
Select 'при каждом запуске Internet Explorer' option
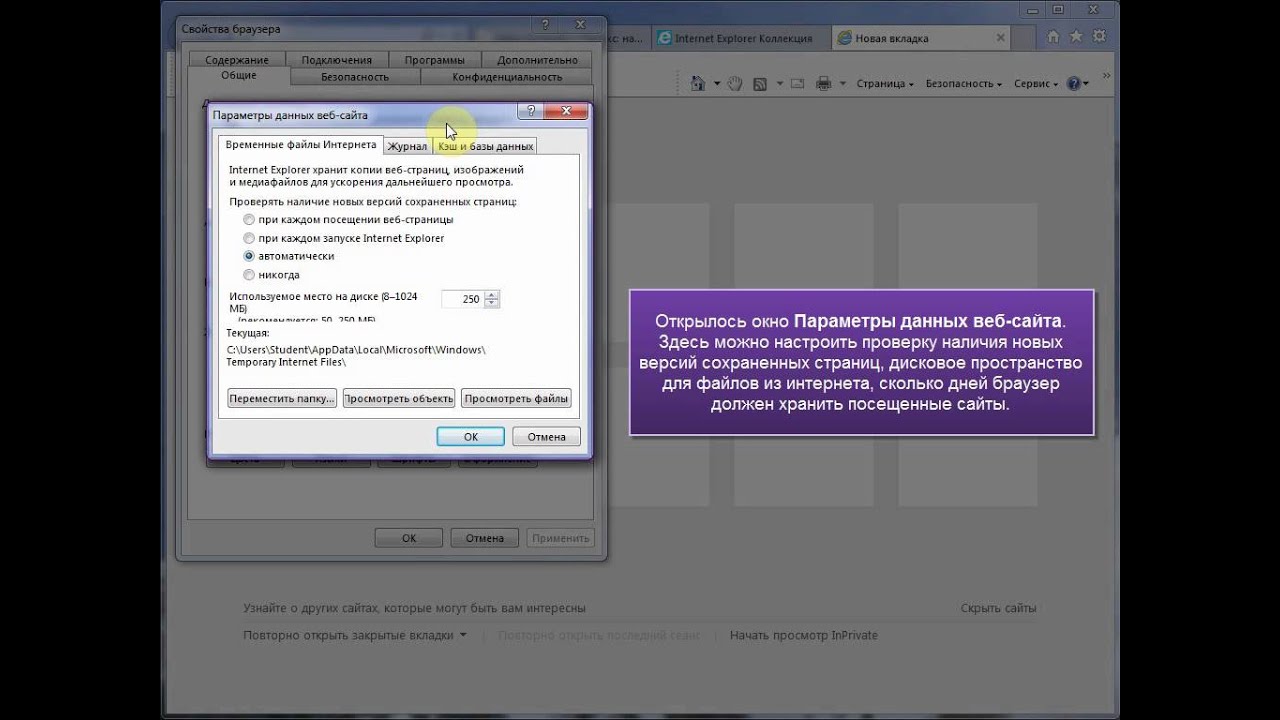point(249,238)
